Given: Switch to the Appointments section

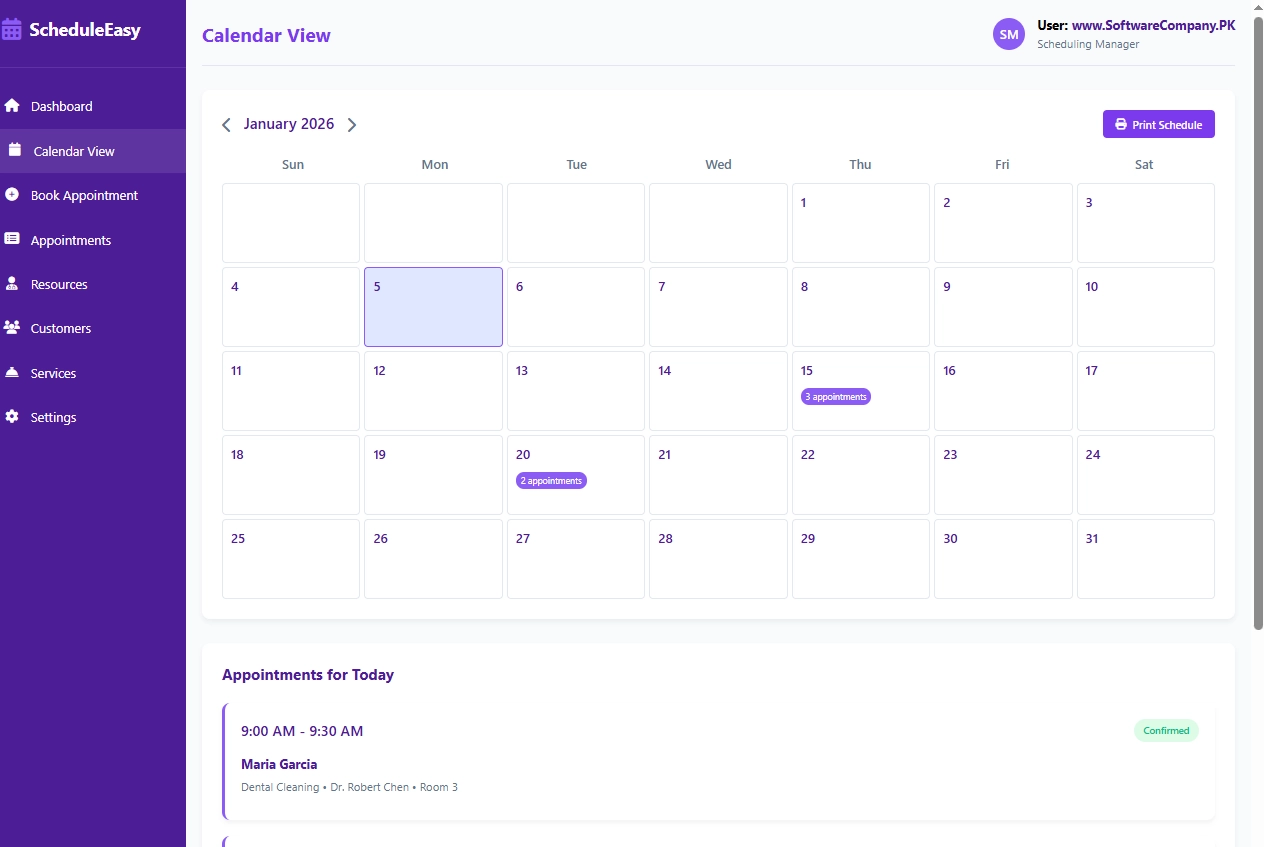Looking at the screenshot, I should (x=70, y=239).
